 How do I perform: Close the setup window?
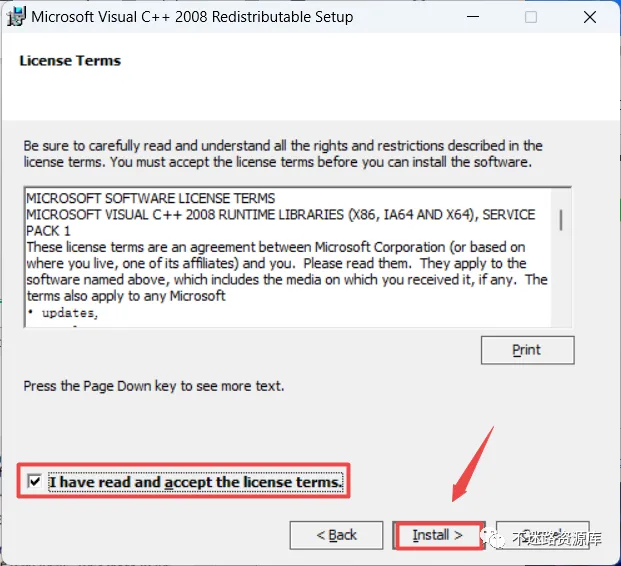click(x=590, y=17)
